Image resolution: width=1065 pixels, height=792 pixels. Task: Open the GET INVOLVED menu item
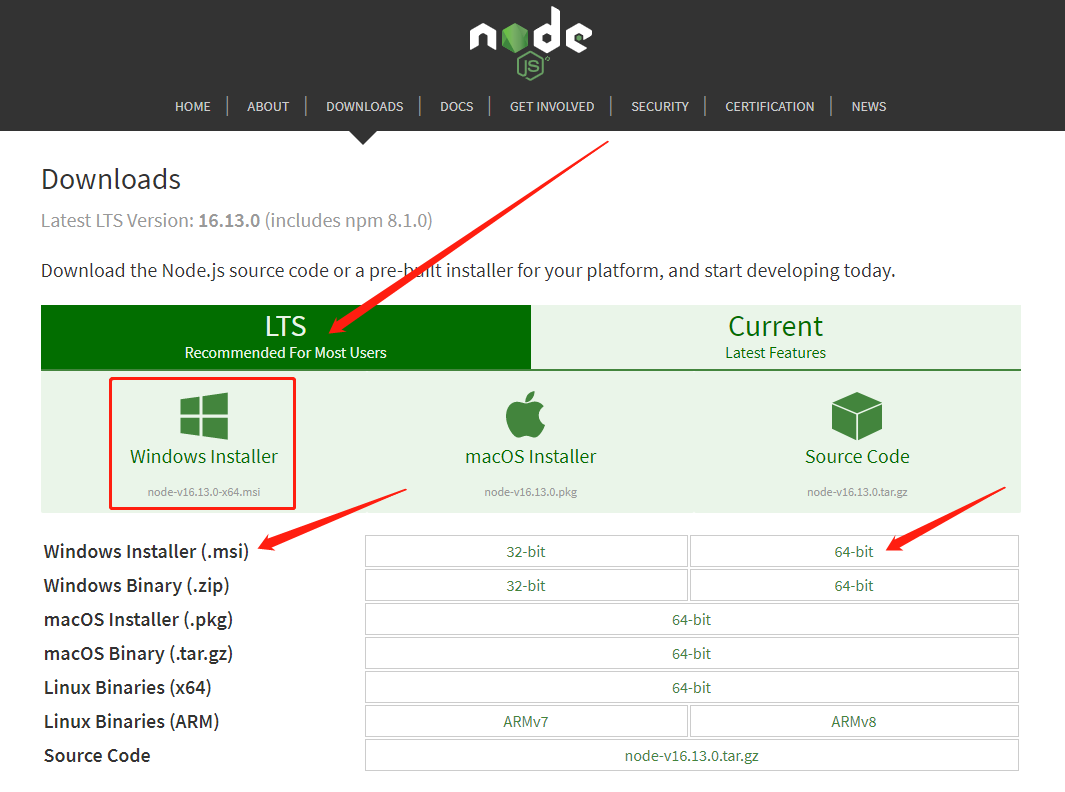(552, 107)
